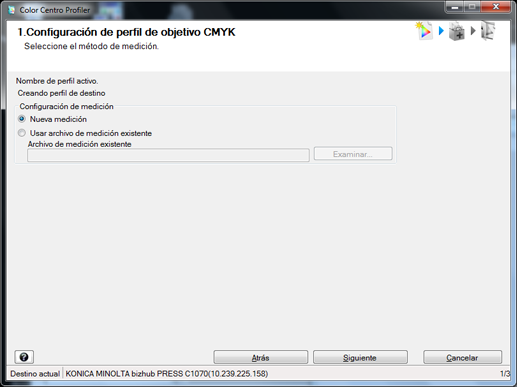The image size is (517, 387).
Task: Click the help question mark icon
Action: 24,357
